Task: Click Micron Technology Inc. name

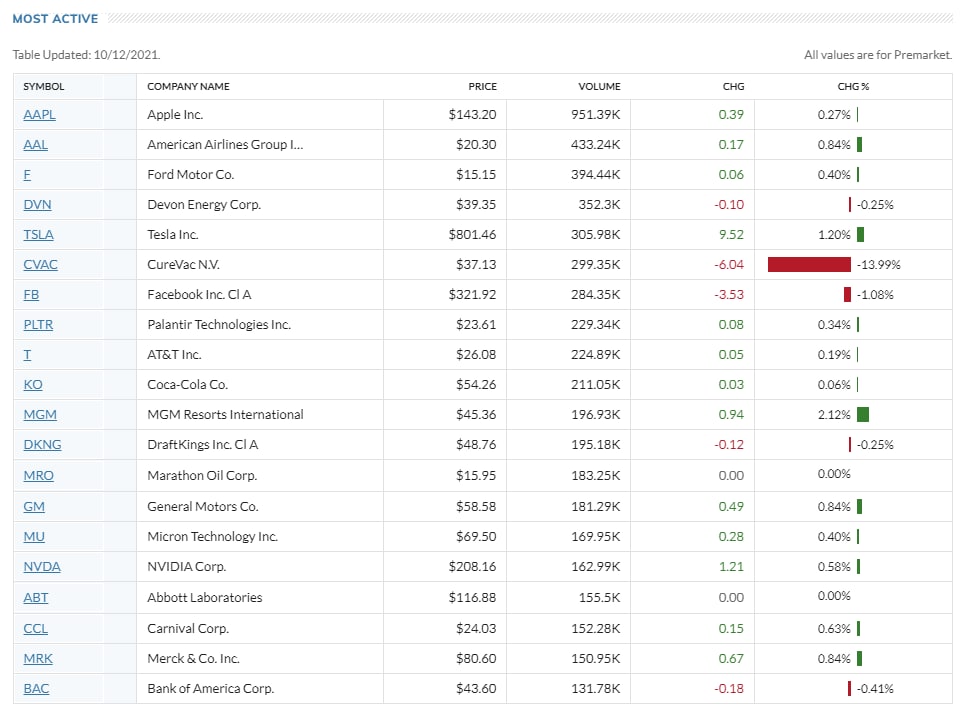Action: coord(213,537)
